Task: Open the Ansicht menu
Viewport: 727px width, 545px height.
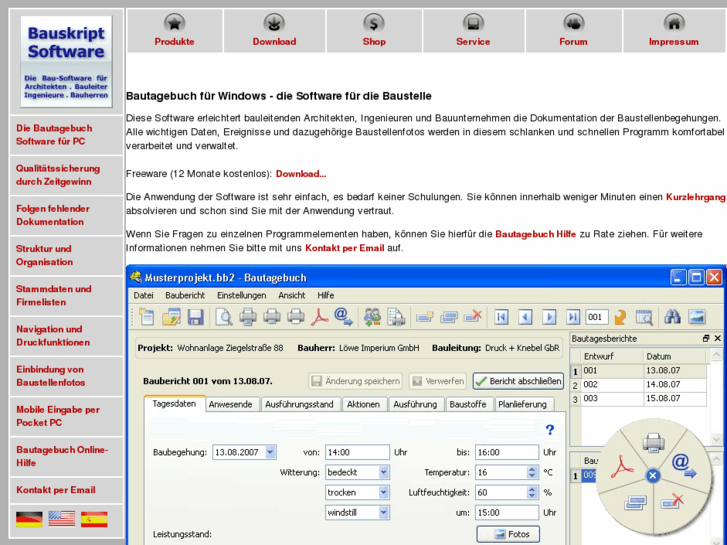Action: tap(292, 295)
